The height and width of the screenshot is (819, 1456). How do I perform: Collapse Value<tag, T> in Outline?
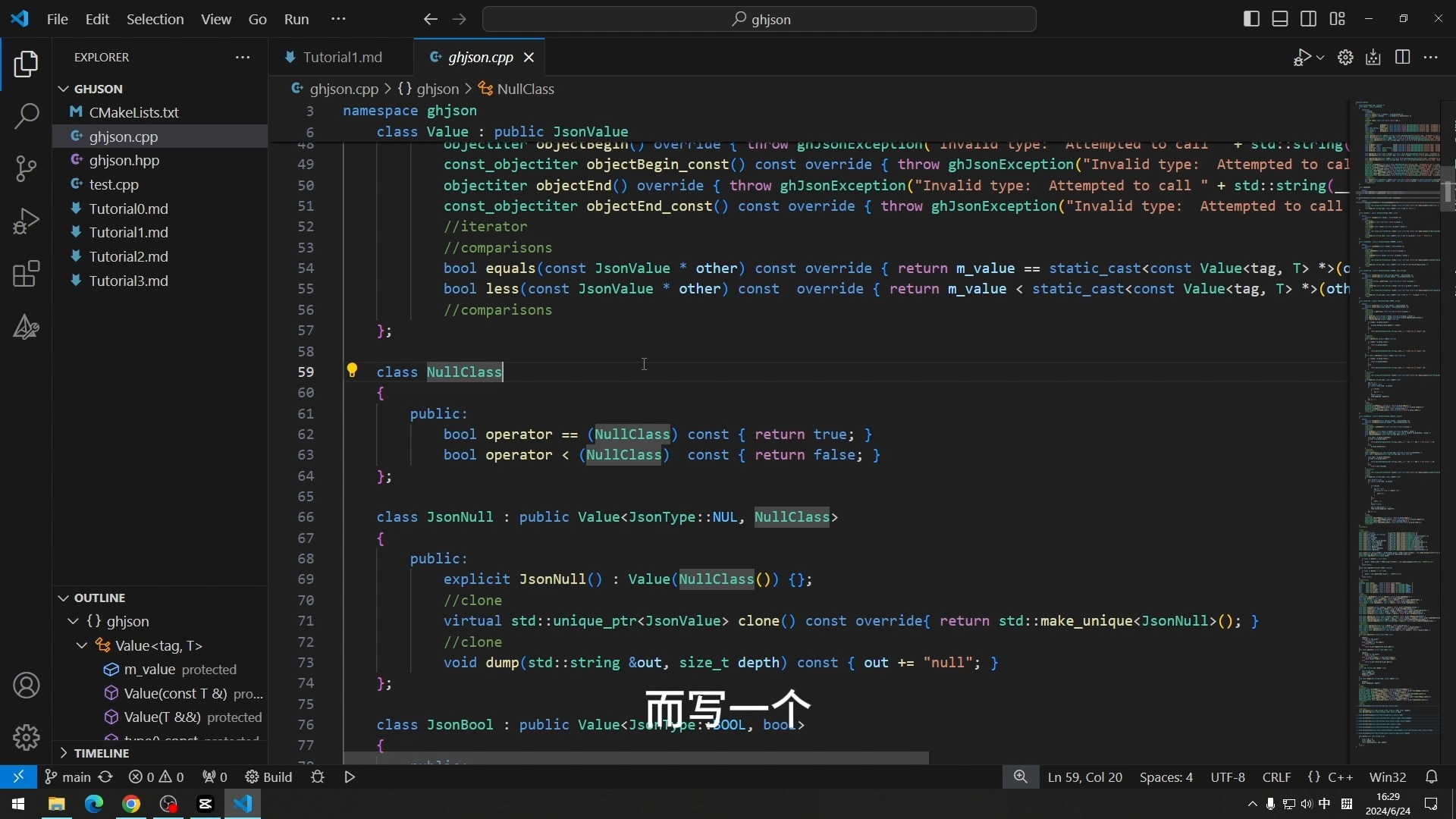(82, 645)
